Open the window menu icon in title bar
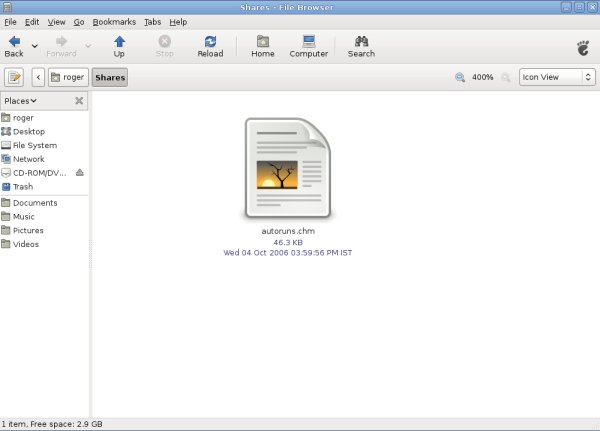Image resolution: width=600 pixels, height=431 pixels. point(7,7)
